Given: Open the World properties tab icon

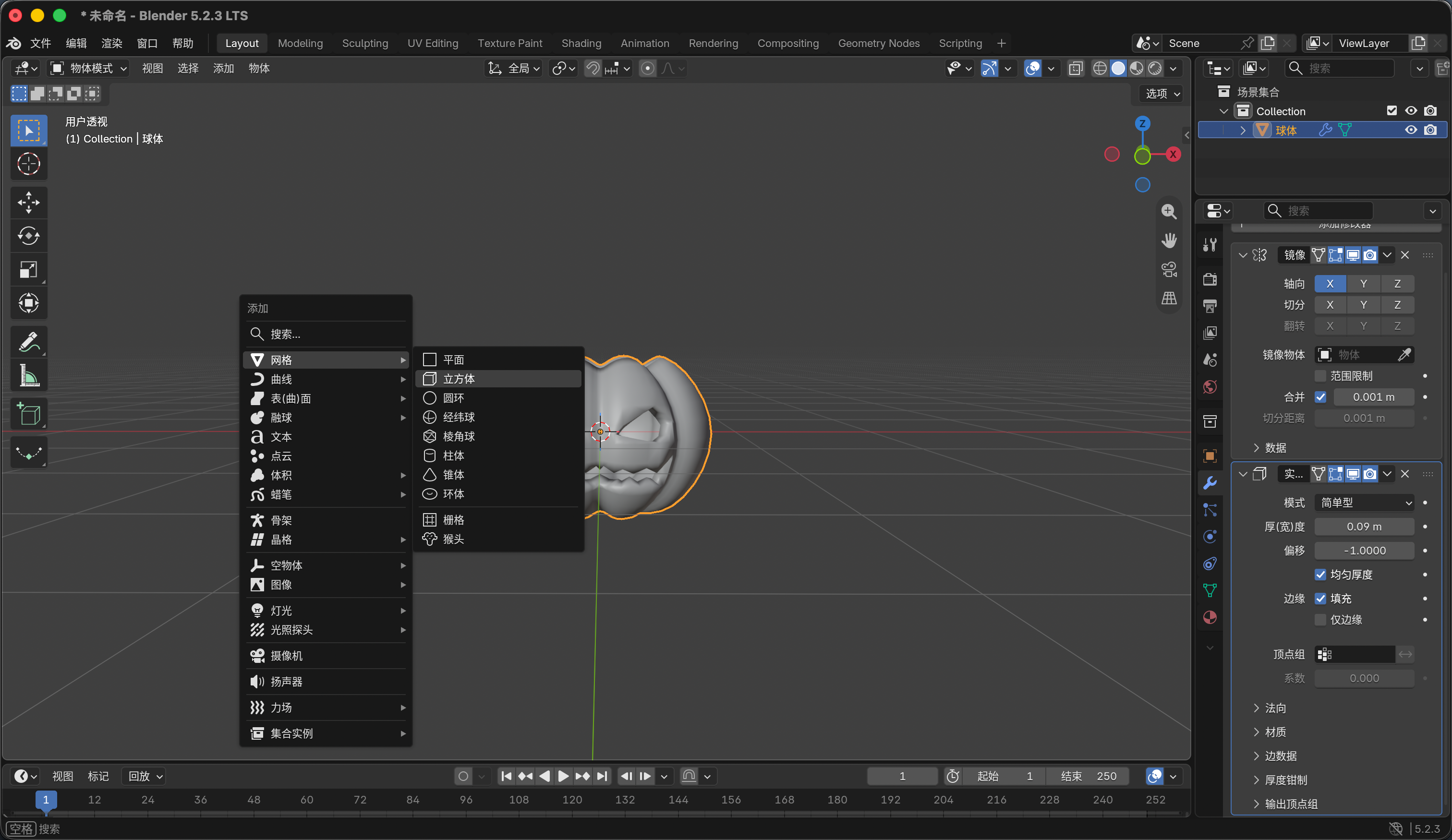Looking at the screenshot, I should [1210, 386].
